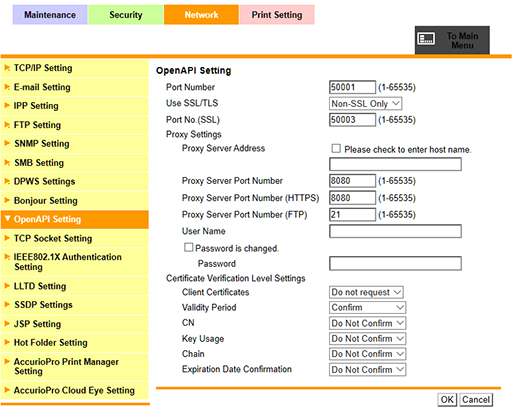Click the Proxy Server Port Number field
The height and width of the screenshot is (410, 517).
click(352, 181)
